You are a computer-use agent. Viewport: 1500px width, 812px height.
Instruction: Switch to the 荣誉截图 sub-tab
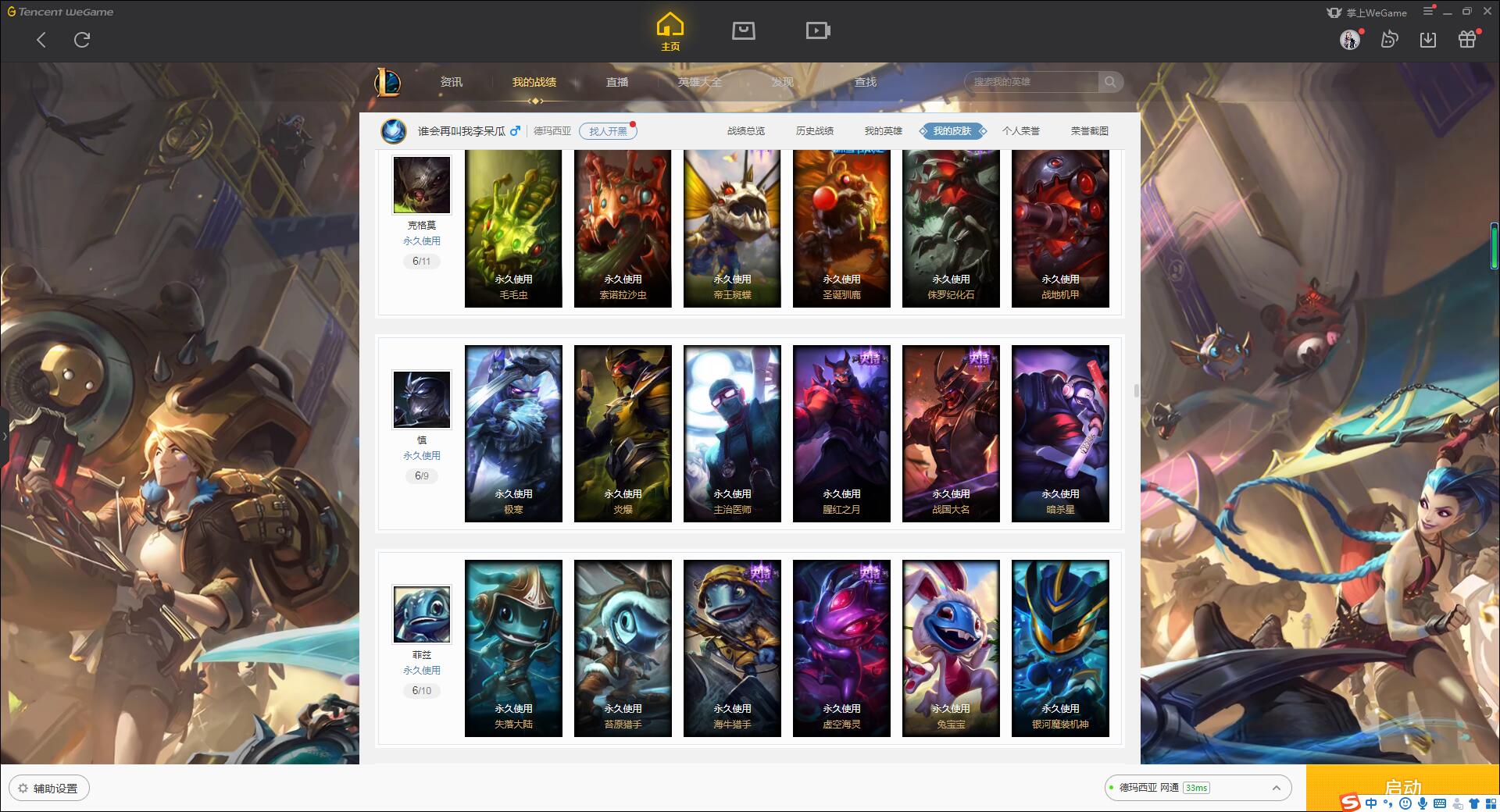(1090, 131)
